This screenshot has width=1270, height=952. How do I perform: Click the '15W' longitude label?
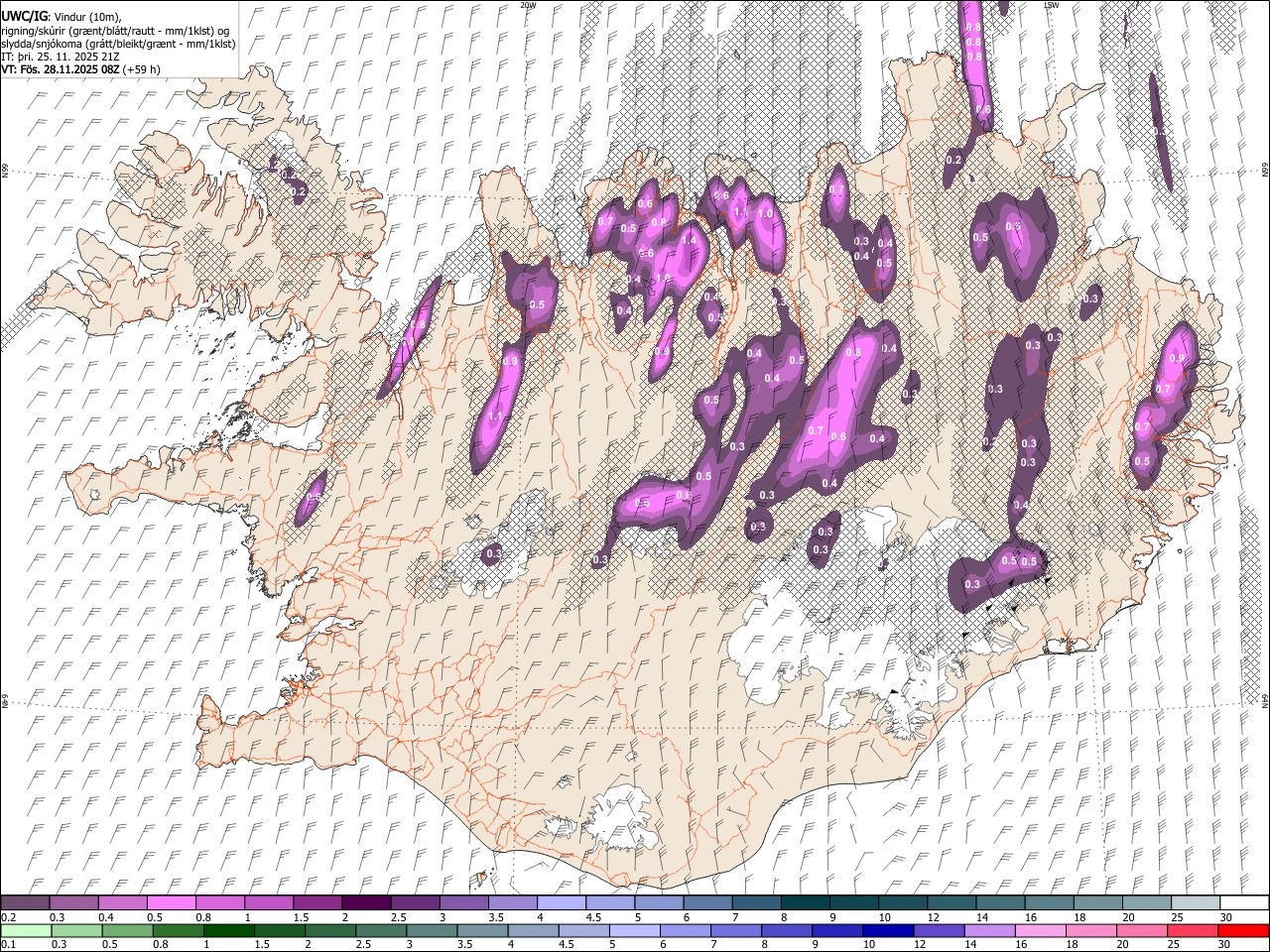click(x=1052, y=5)
